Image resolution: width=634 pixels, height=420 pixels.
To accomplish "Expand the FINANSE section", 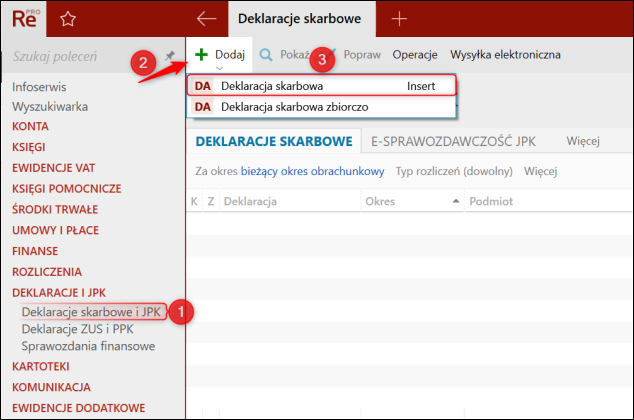I will (x=35, y=251).
